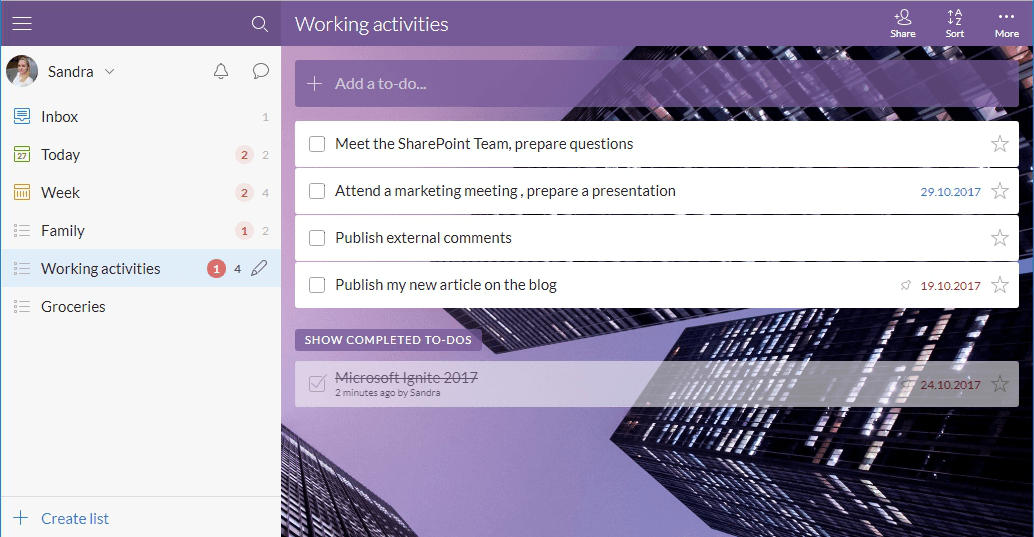
Task: Open the hamburger menu in sidebar
Action: pos(22,24)
